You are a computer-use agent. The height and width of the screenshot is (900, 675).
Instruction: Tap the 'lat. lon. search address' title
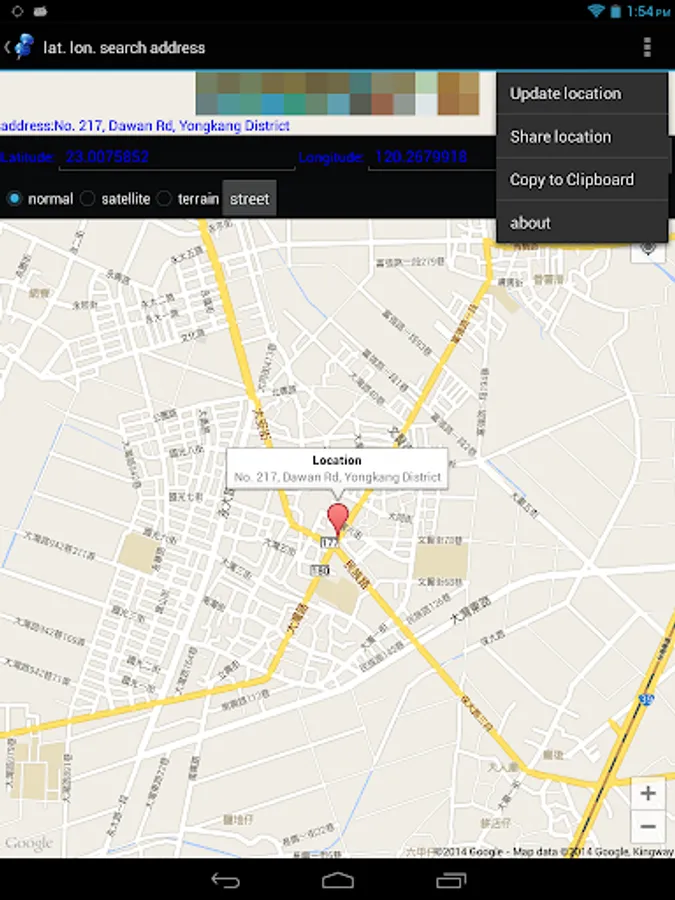[x=124, y=47]
